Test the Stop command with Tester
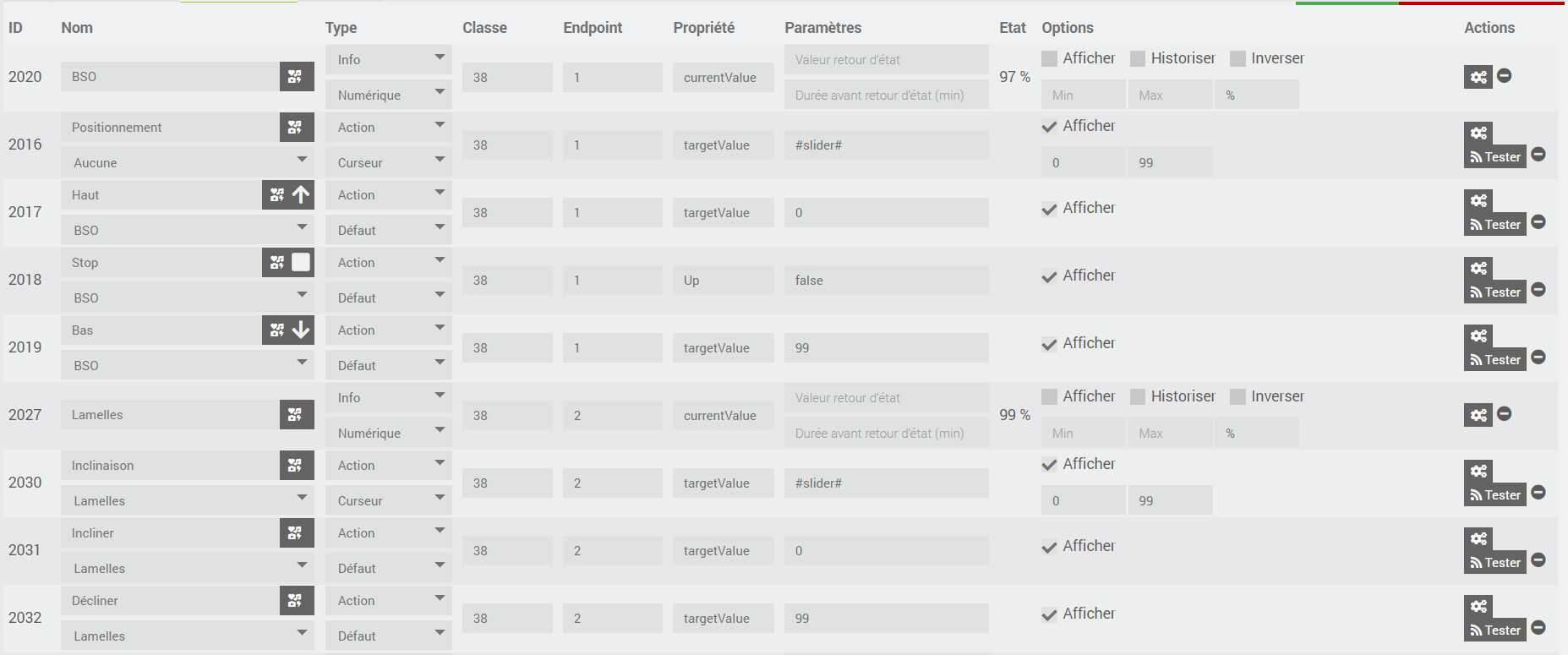The width and height of the screenshot is (1568, 655). click(x=1495, y=292)
